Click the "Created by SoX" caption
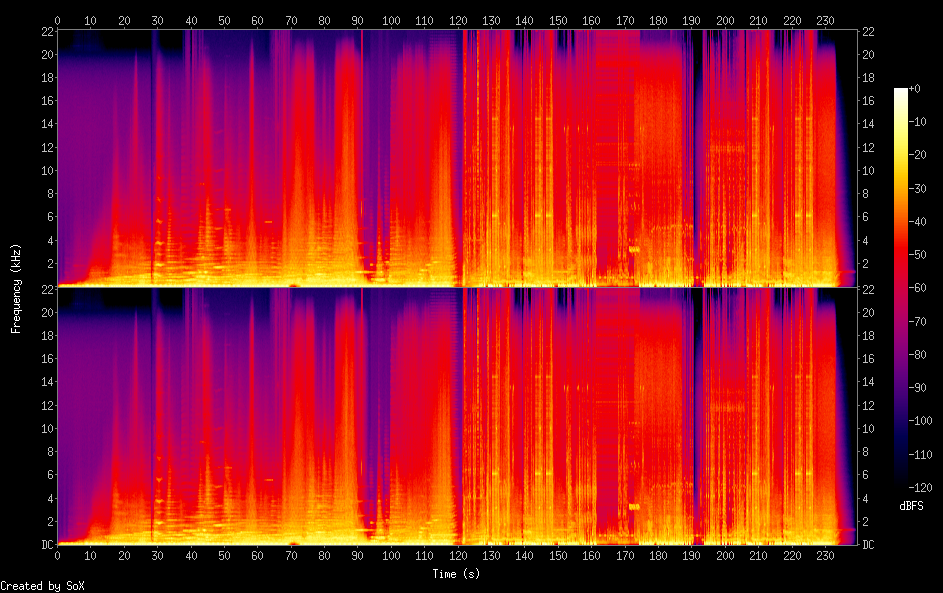The height and width of the screenshot is (593, 943). coord(42,586)
